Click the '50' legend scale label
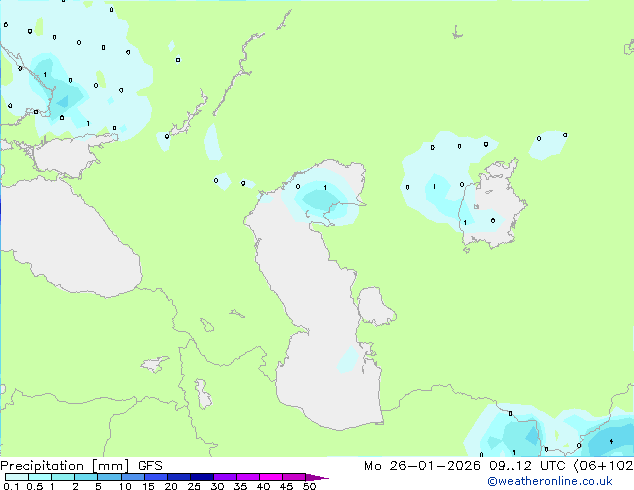This screenshot has width=634, height=490. click(309, 486)
